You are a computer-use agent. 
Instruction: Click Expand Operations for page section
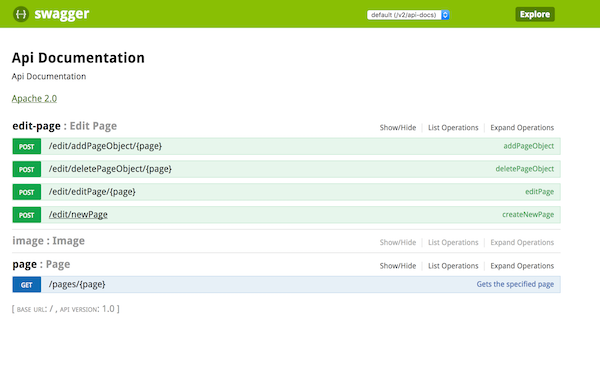(x=522, y=266)
